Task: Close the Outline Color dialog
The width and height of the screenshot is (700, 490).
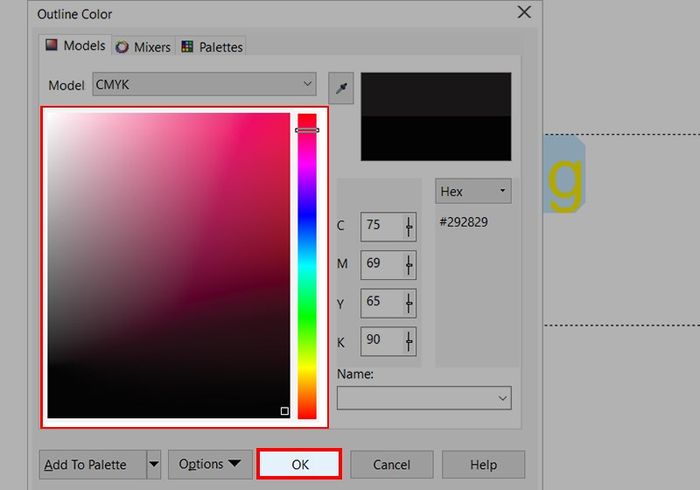Action: click(524, 12)
